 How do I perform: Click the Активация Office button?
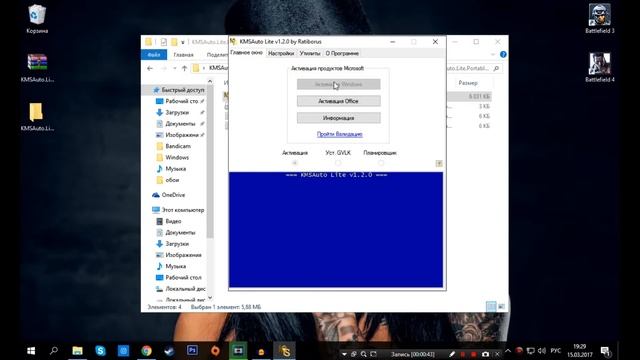pyautogui.click(x=338, y=101)
